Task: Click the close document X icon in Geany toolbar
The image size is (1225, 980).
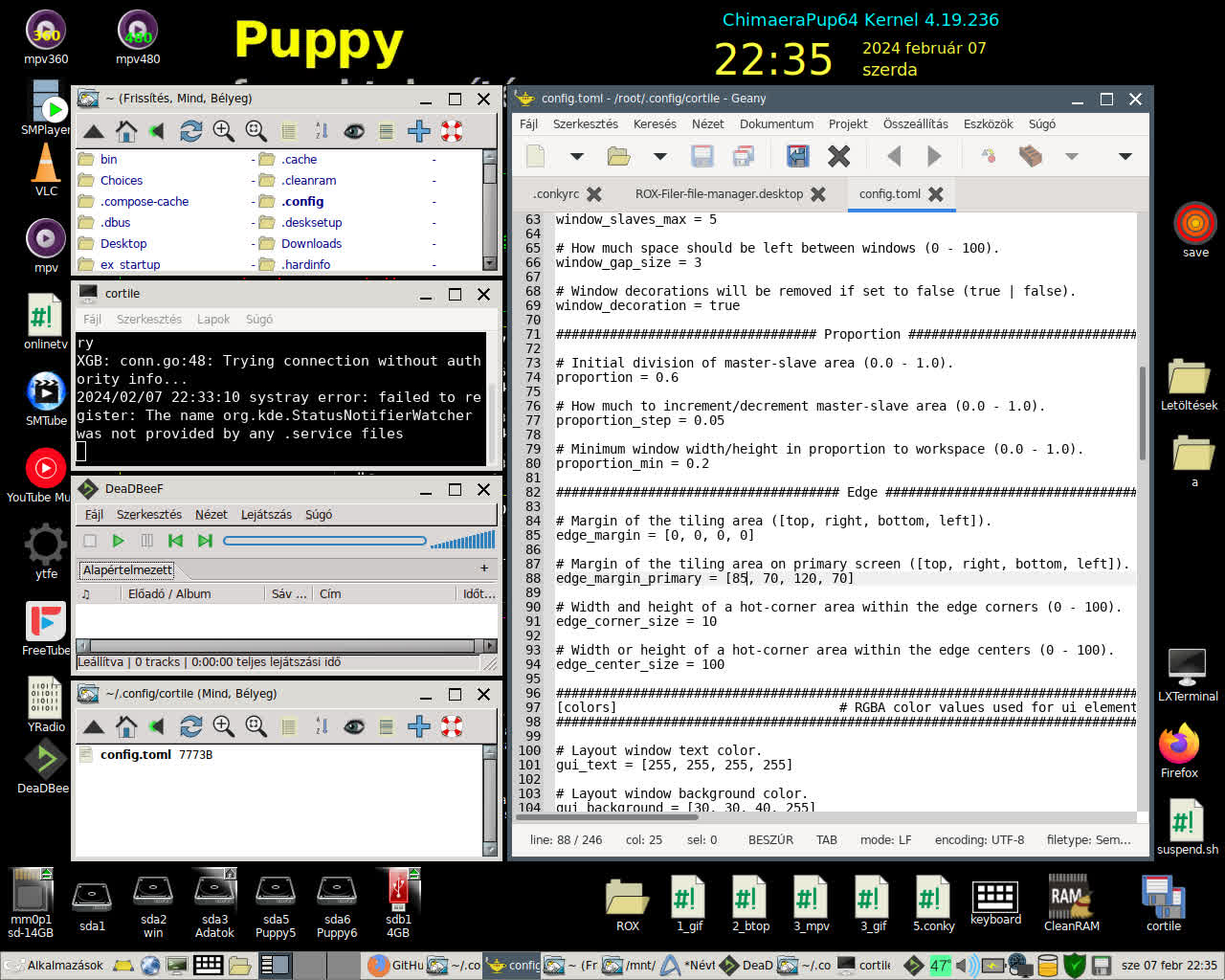Action: coord(838,156)
